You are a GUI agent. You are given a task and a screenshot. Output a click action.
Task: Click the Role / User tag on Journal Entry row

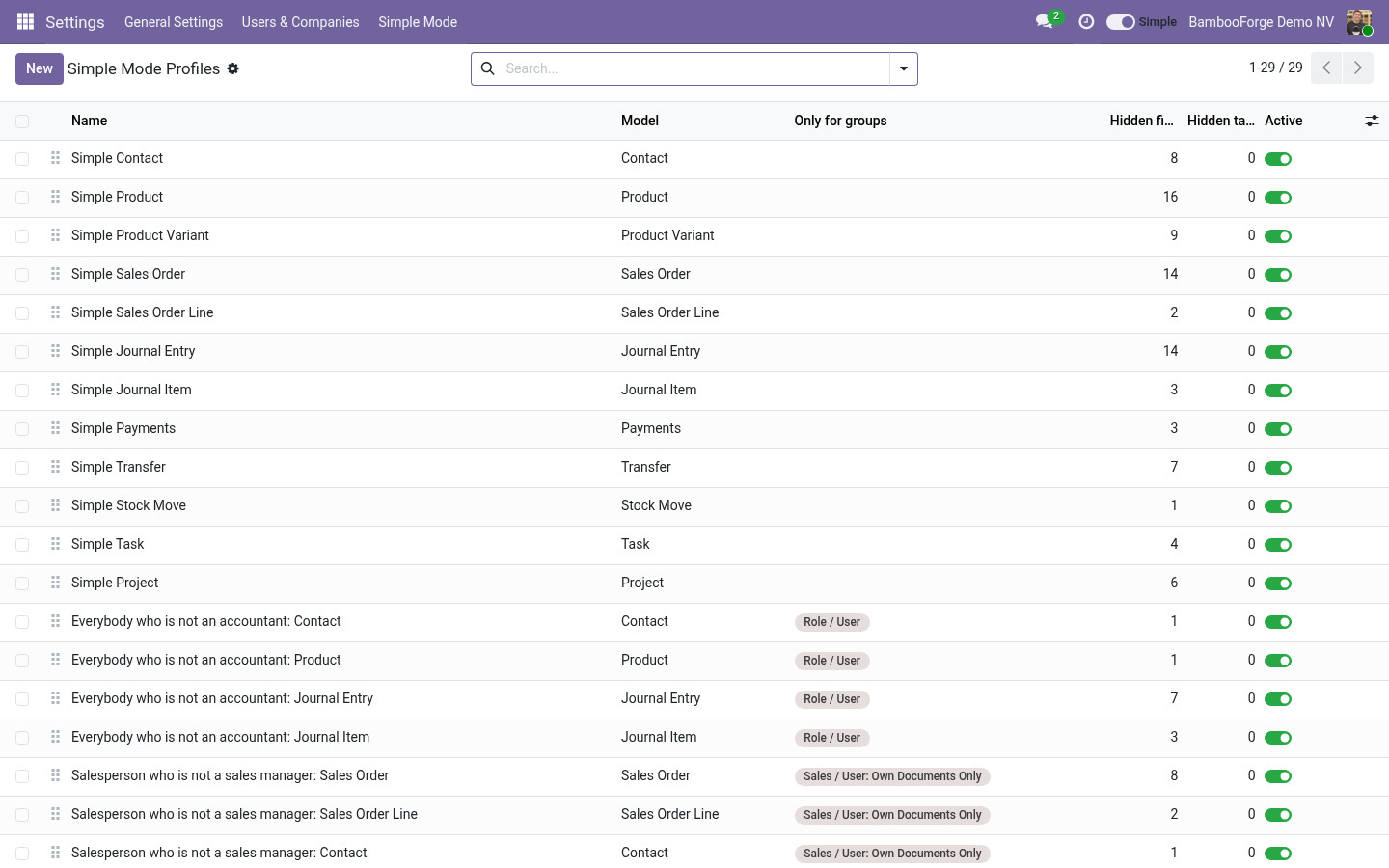click(831, 699)
